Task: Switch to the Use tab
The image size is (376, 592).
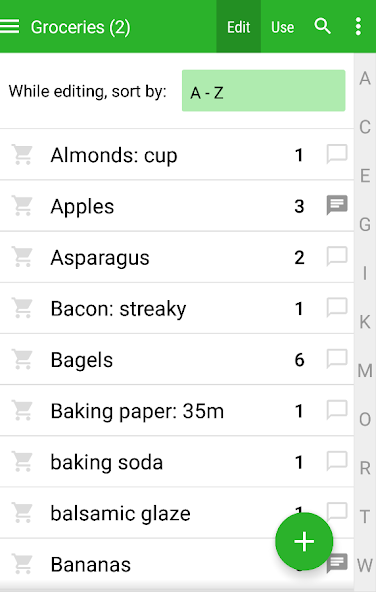Action: pyautogui.click(x=282, y=26)
